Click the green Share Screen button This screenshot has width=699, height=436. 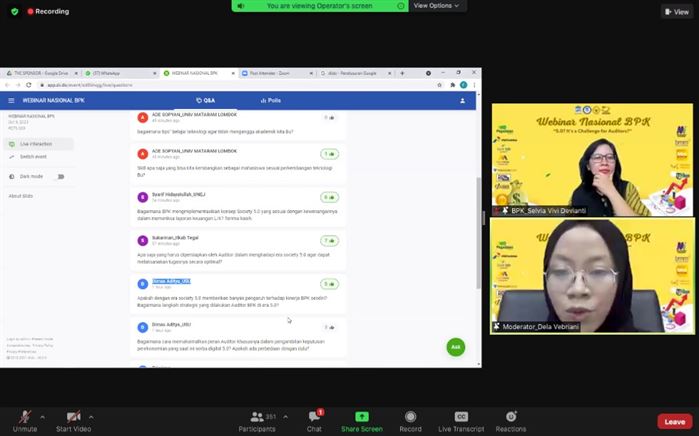[362, 420]
